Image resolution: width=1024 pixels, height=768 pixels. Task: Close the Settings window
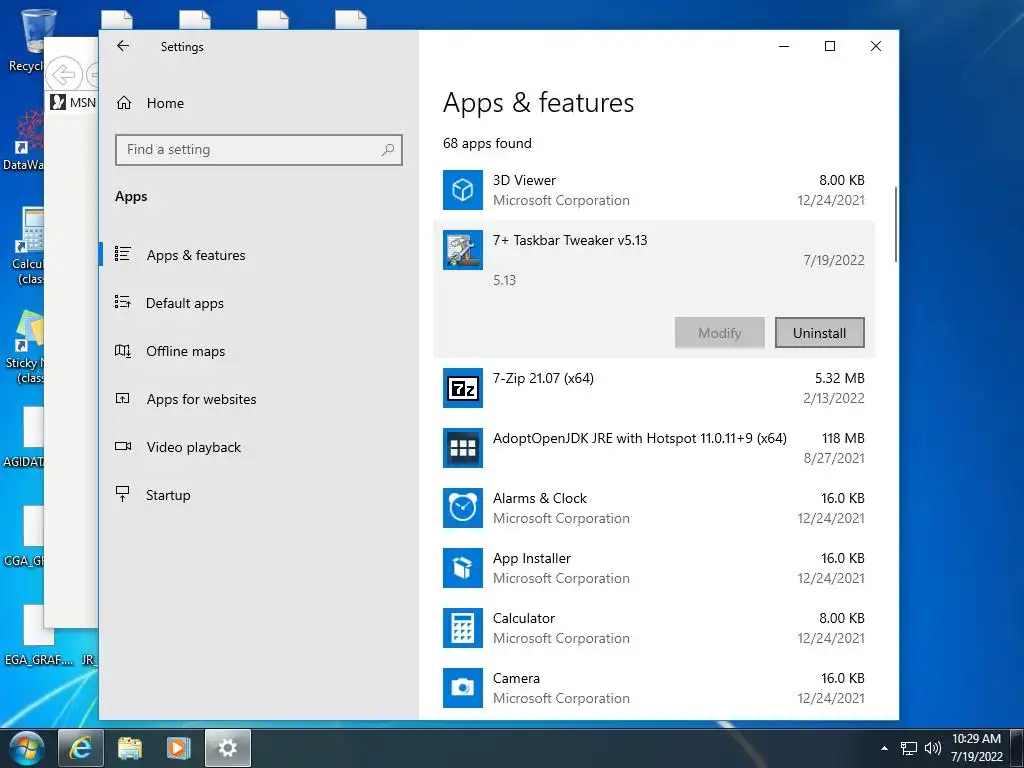pyautogui.click(x=876, y=46)
